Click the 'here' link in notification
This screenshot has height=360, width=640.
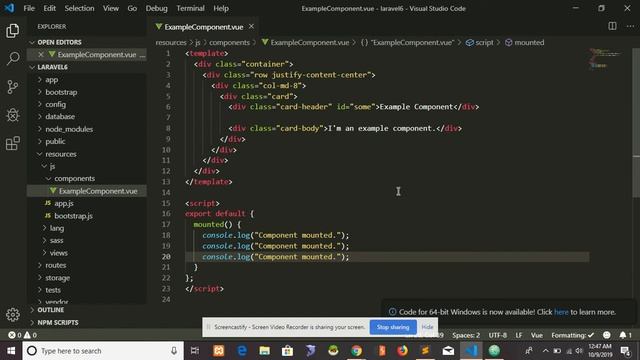[561, 312]
